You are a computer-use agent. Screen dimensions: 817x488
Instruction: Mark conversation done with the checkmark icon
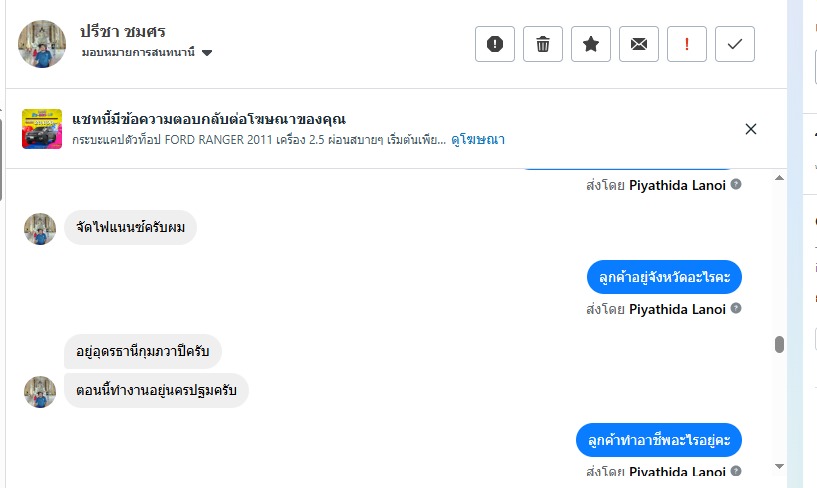[735, 44]
